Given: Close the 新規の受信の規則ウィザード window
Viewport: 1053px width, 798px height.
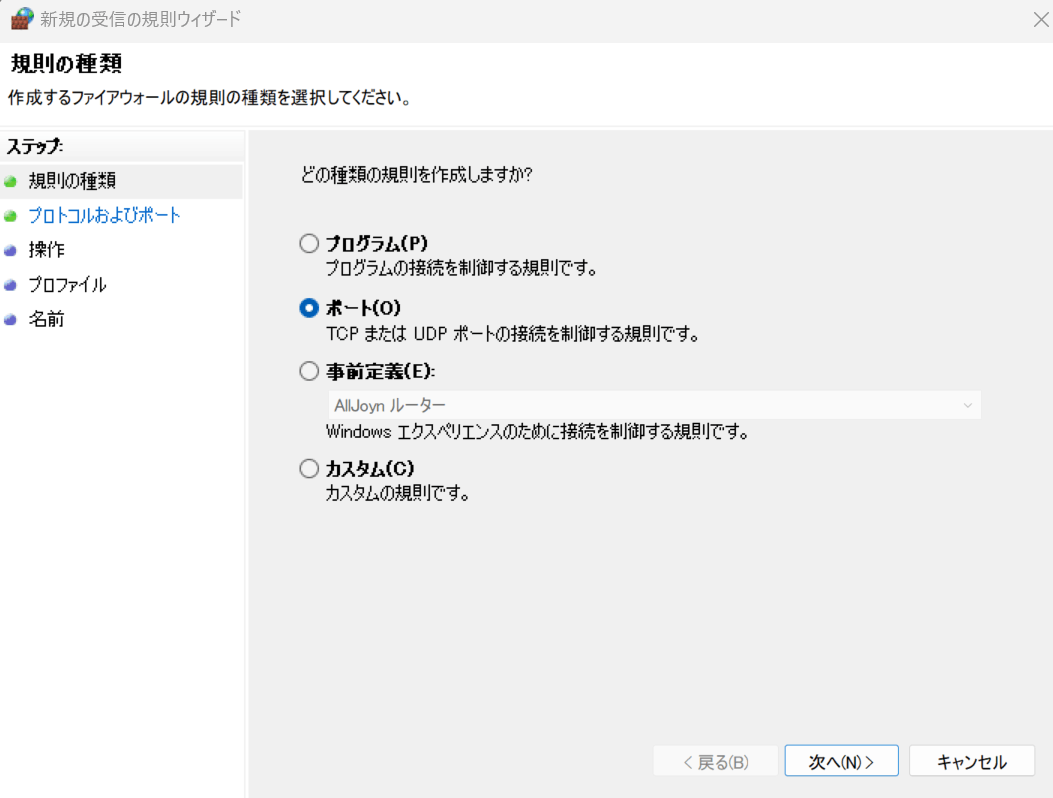Looking at the screenshot, I should (1041, 19).
